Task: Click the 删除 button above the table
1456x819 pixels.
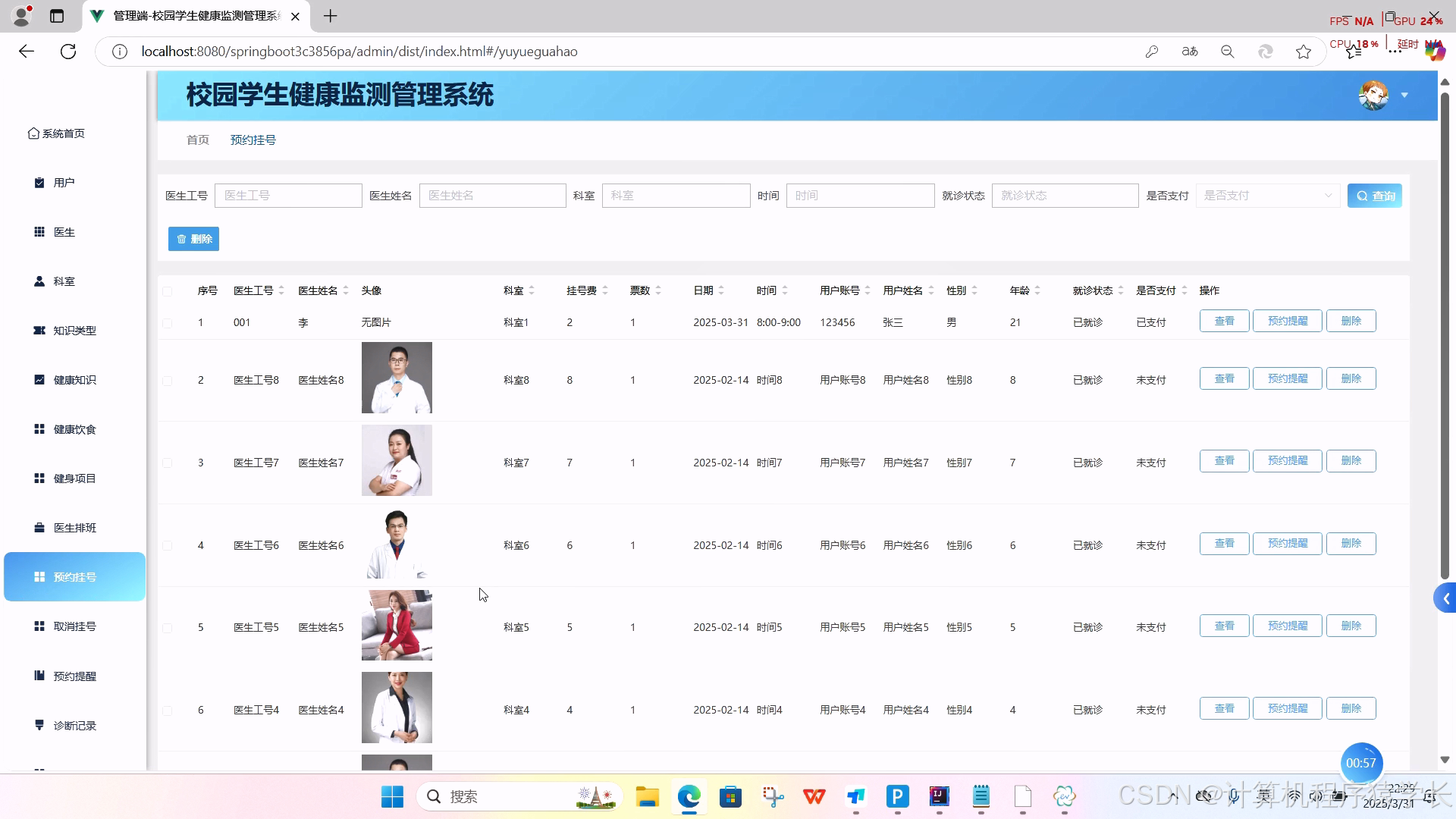Action: pyautogui.click(x=193, y=238)
